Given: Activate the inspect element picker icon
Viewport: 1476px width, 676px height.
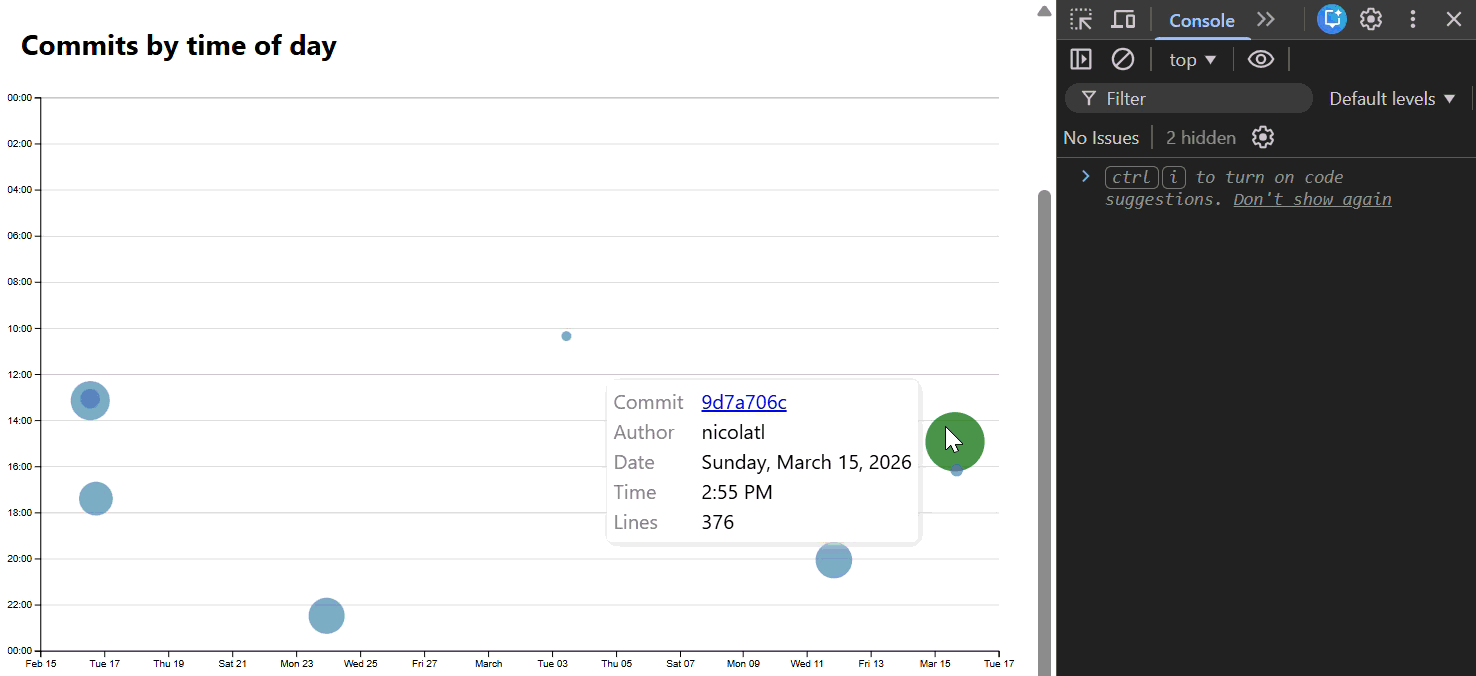Looking at the screenshot, I should [x=1081, y=20].
